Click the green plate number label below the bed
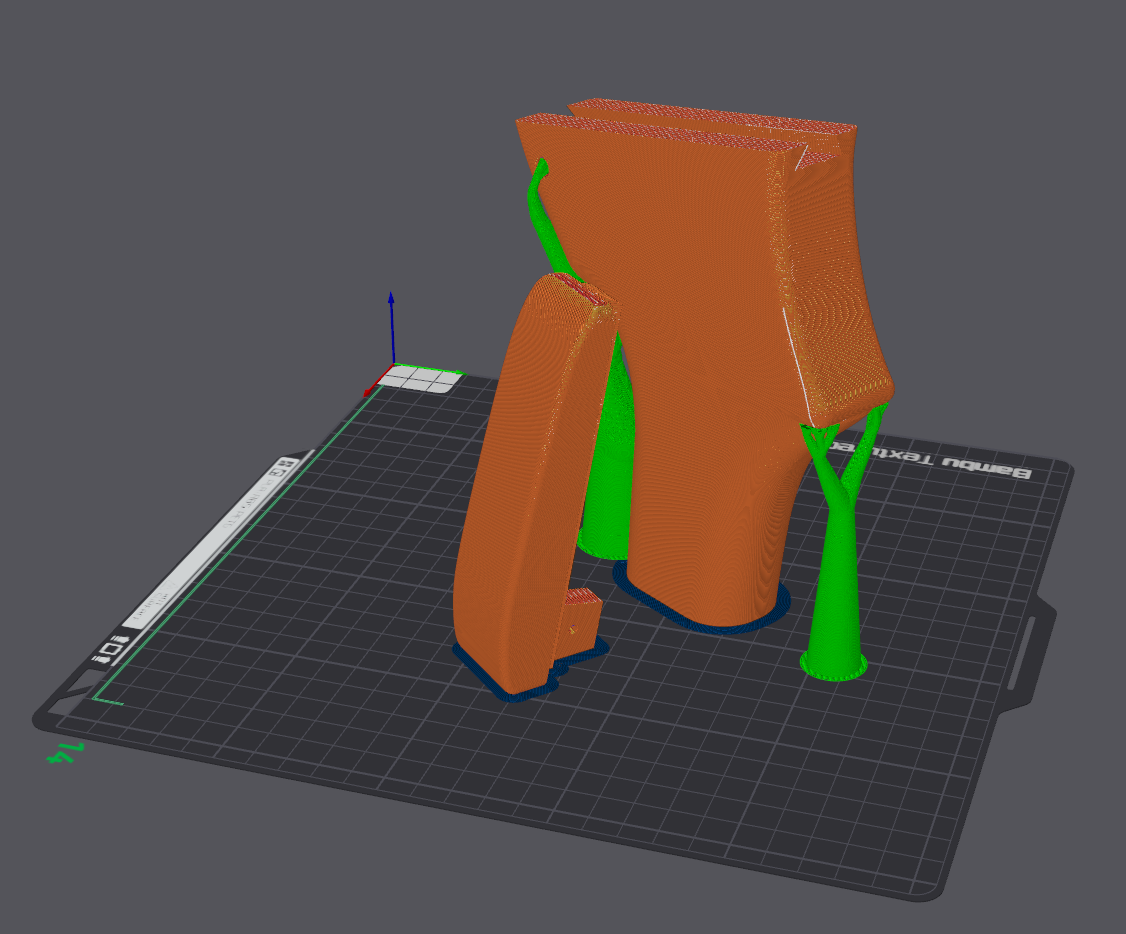1126x934 pixels. coord(66,752)
